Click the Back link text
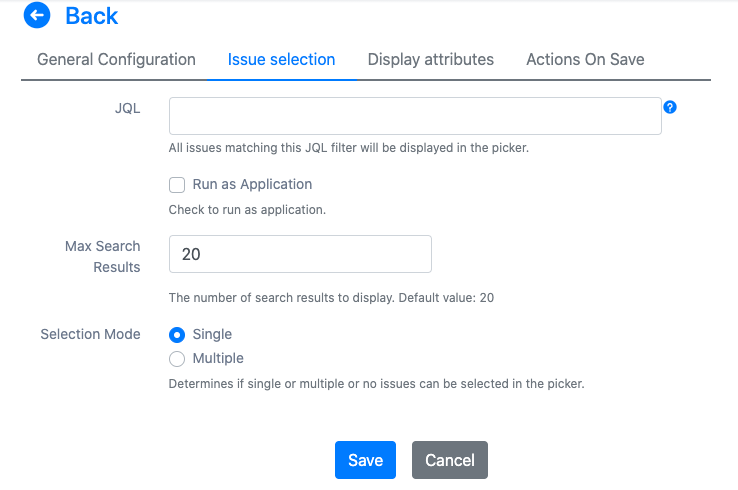 (92, 16)
